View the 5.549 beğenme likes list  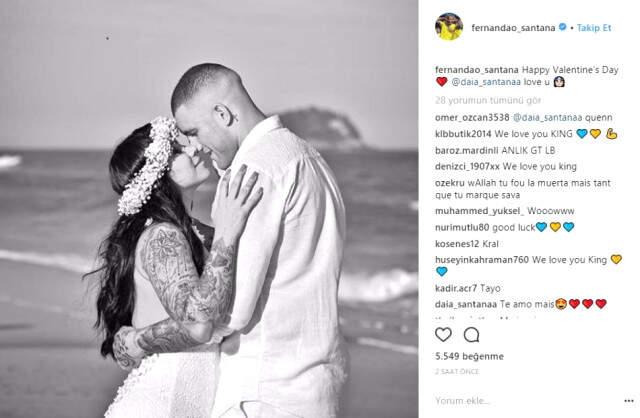(x=469, y=356)
